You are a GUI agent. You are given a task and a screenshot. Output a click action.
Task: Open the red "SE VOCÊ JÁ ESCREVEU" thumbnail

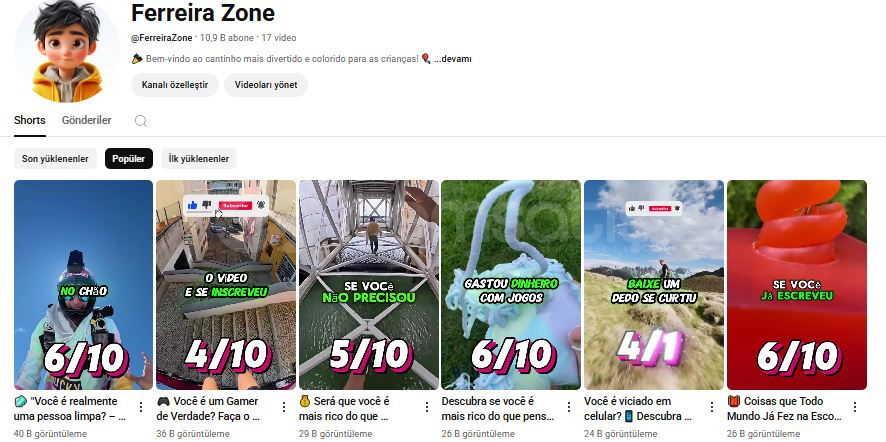tap(797, 285)
